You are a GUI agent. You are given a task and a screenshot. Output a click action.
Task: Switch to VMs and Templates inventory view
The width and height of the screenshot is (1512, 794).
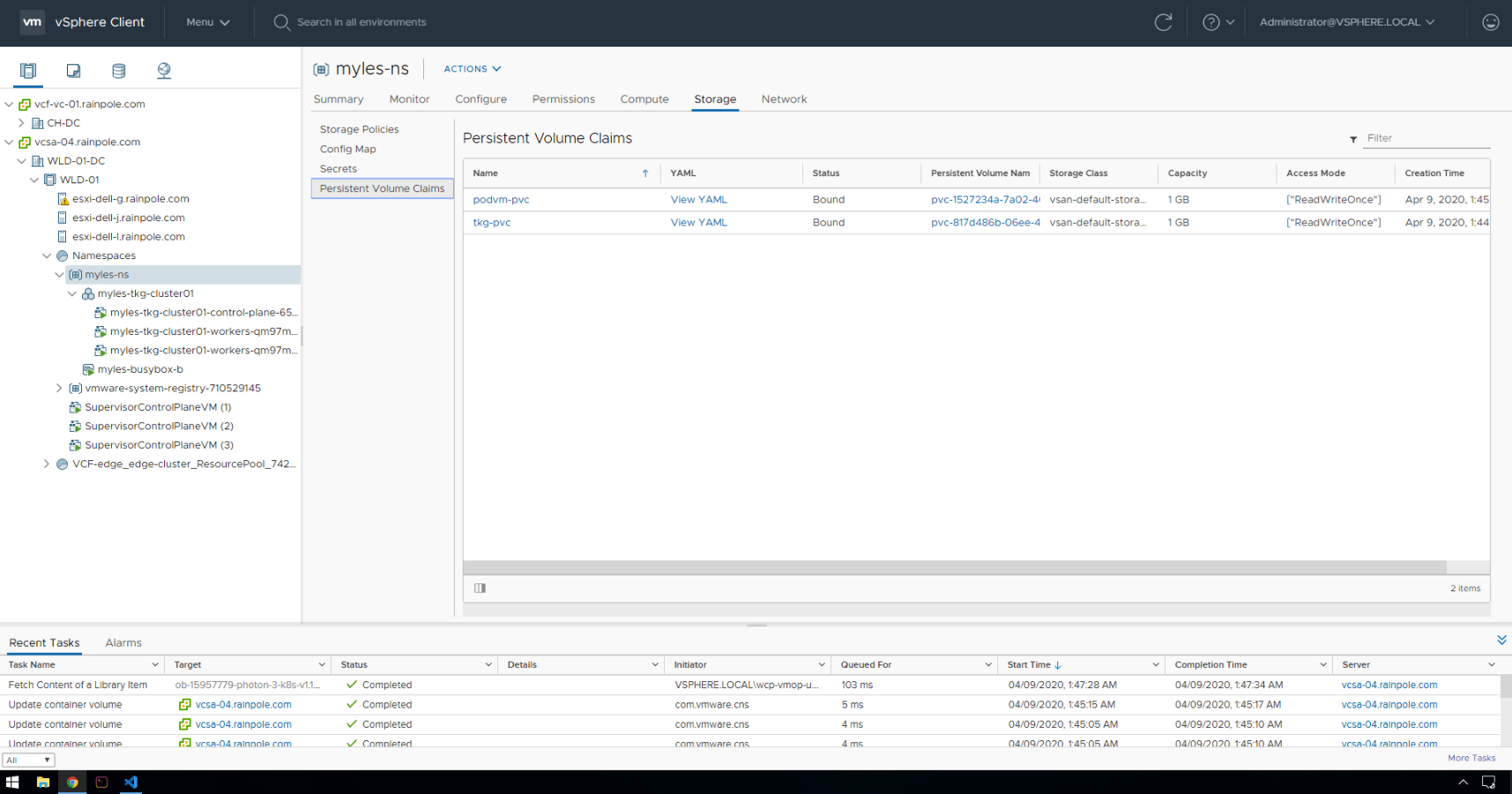tap(74, 70)
